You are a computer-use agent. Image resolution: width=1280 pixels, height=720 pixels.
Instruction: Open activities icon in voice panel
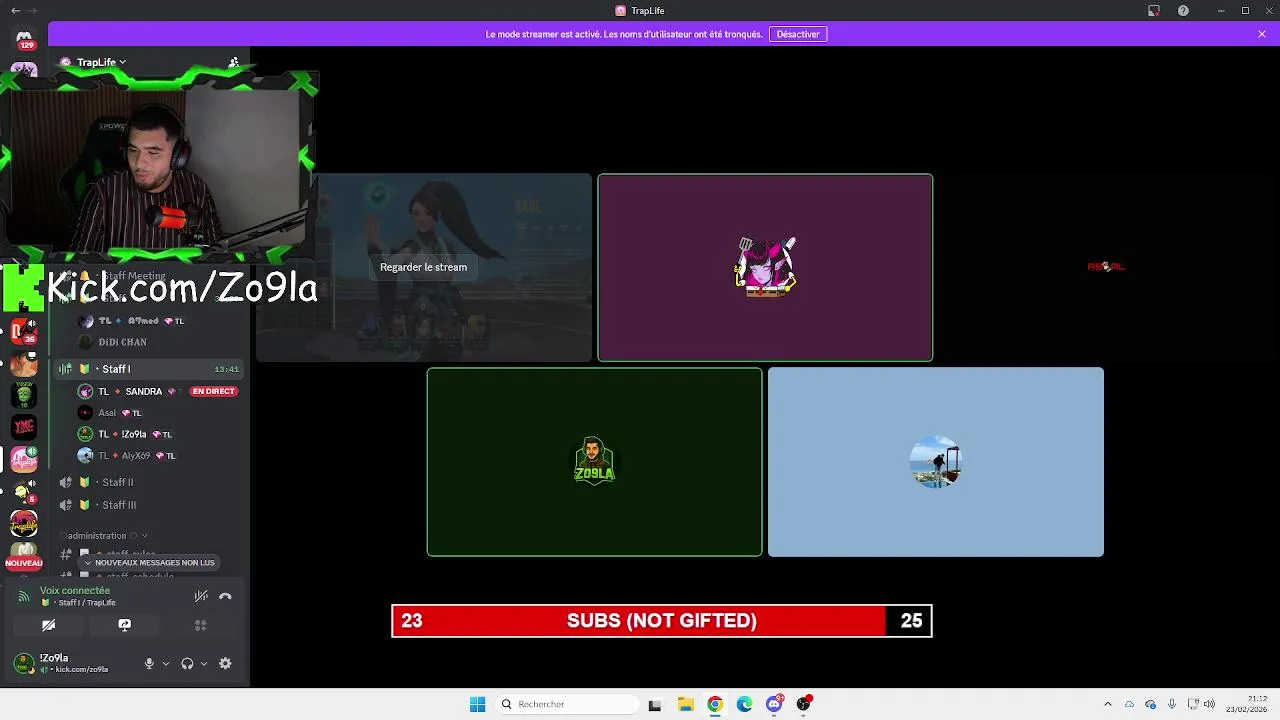(200, 625)
